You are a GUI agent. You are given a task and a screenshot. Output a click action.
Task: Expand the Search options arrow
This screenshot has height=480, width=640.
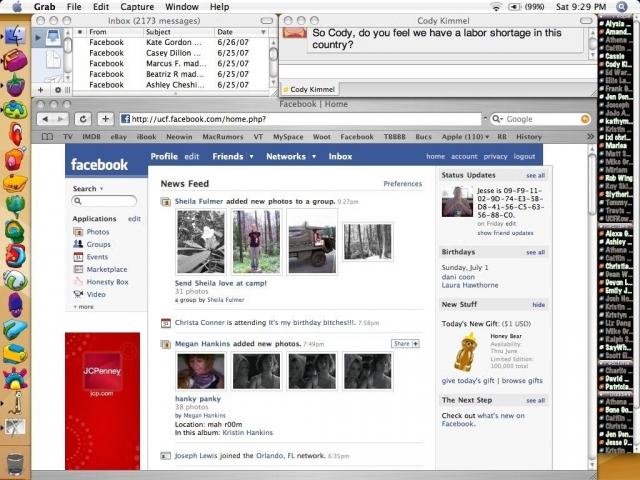coord(102,189)
